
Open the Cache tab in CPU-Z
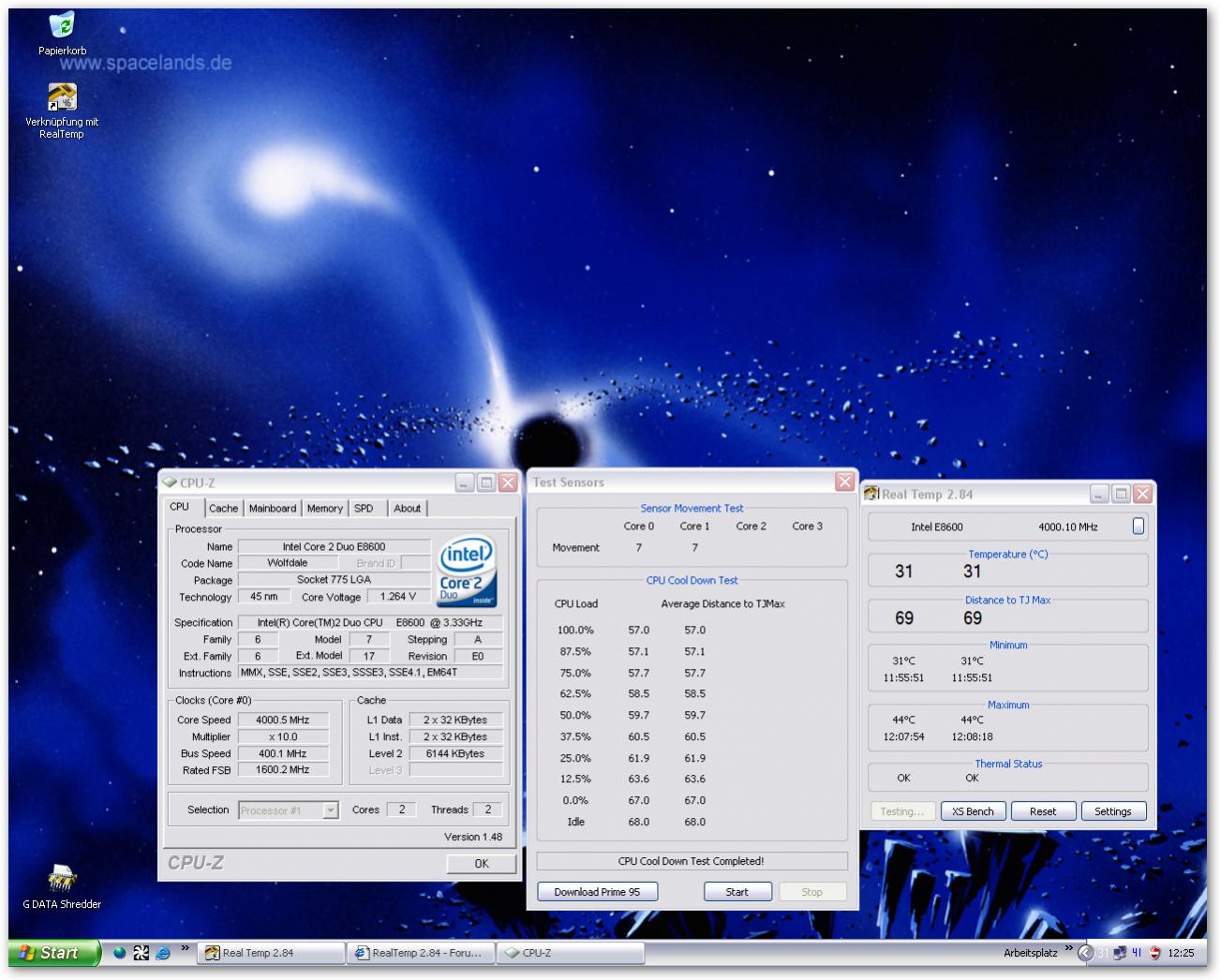coord(223,509)
